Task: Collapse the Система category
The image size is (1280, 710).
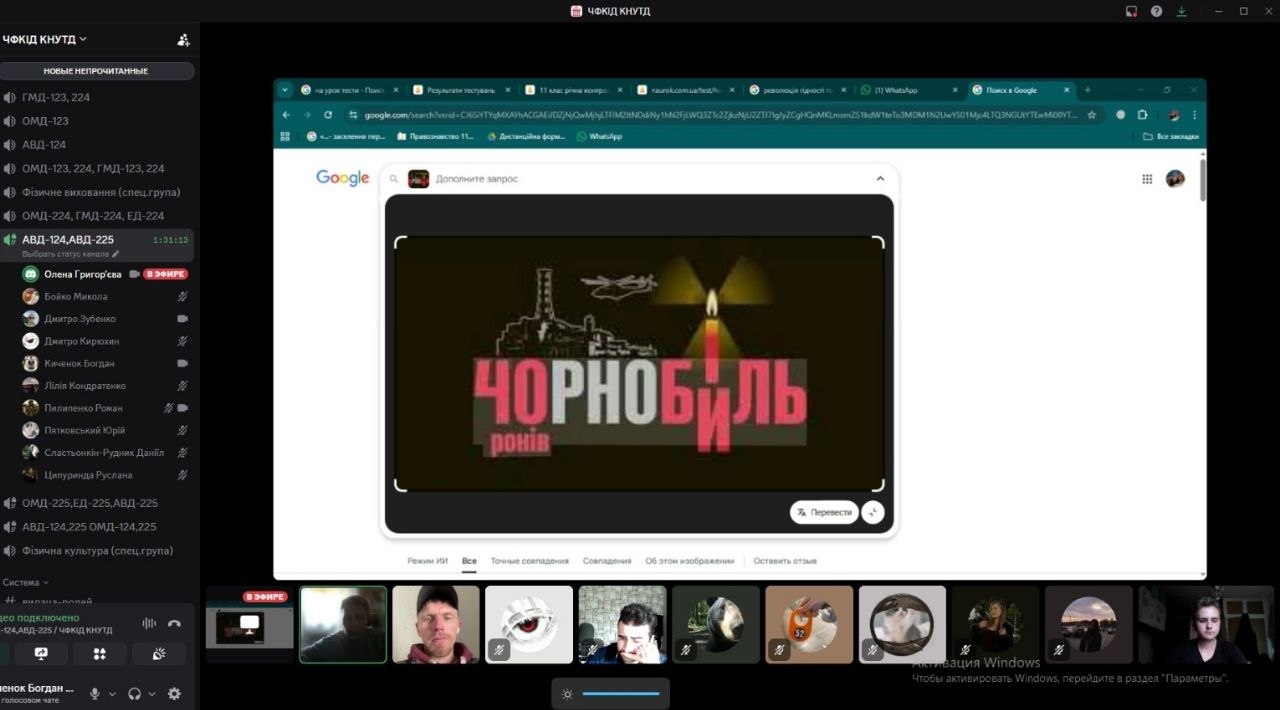Action: (25, 582)
